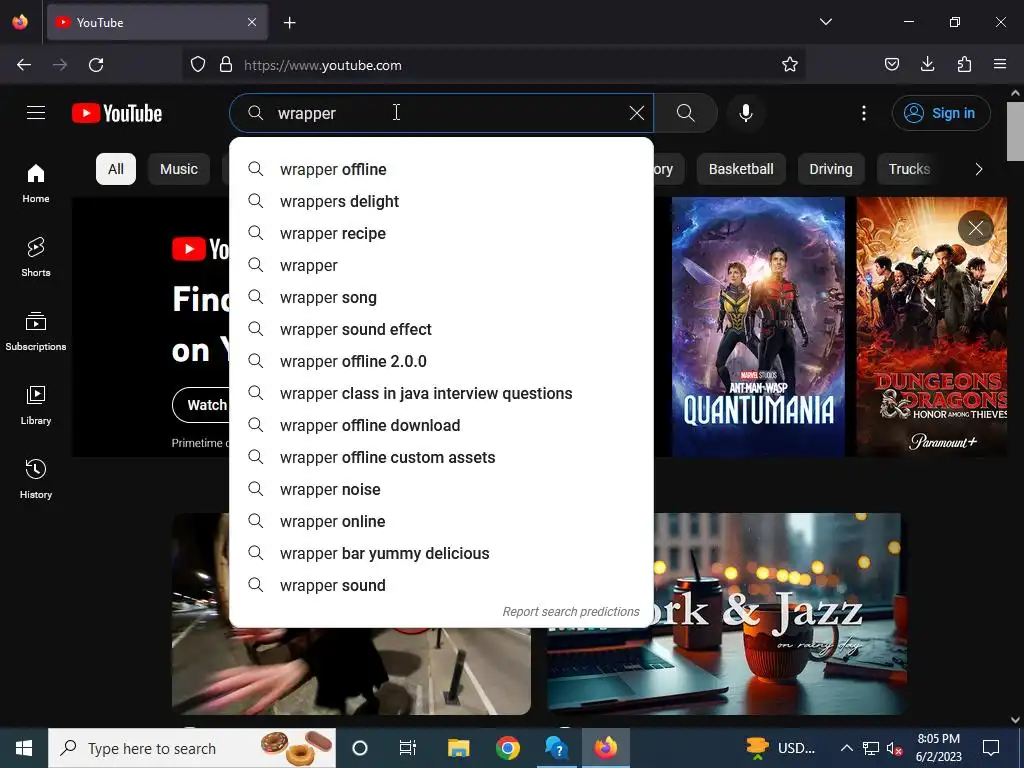The width and height of the screenshot is (1024, 768).
Task: Show more category chips with right arrow
Action: click(978, 169)
